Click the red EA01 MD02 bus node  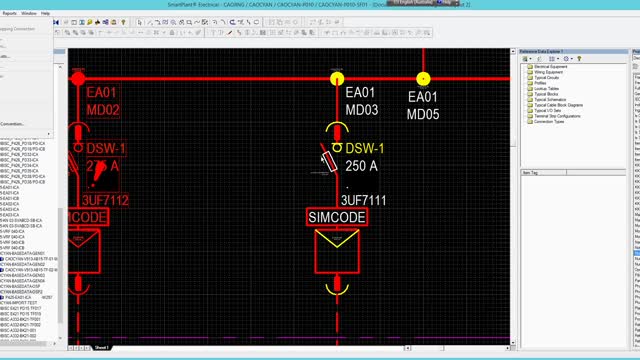78,78
